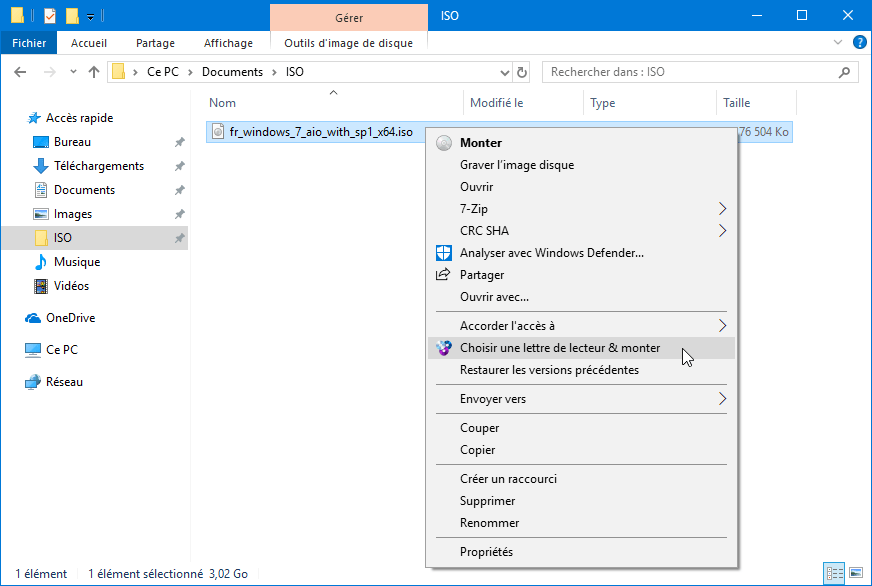Unpin ISO folder using its pin icon
The width and height of the screenshot is (872, 586).
[179, 238]
